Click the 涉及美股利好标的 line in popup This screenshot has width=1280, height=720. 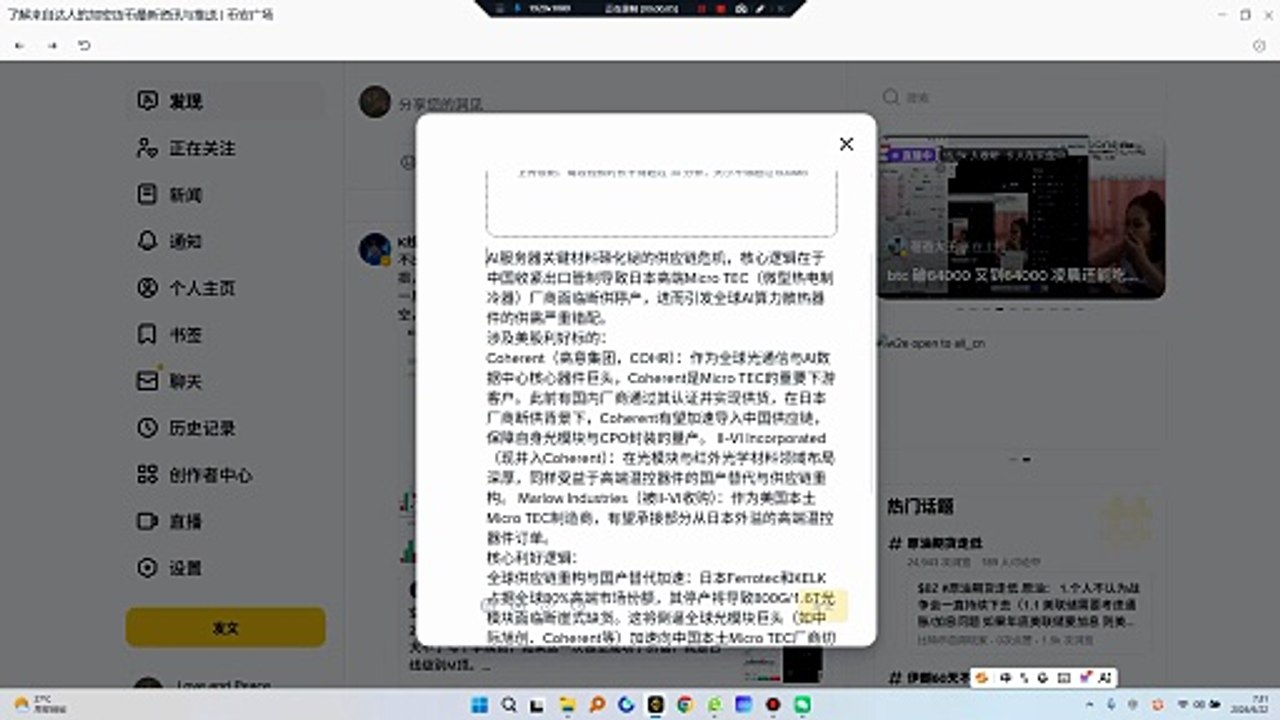coord(546,337)
